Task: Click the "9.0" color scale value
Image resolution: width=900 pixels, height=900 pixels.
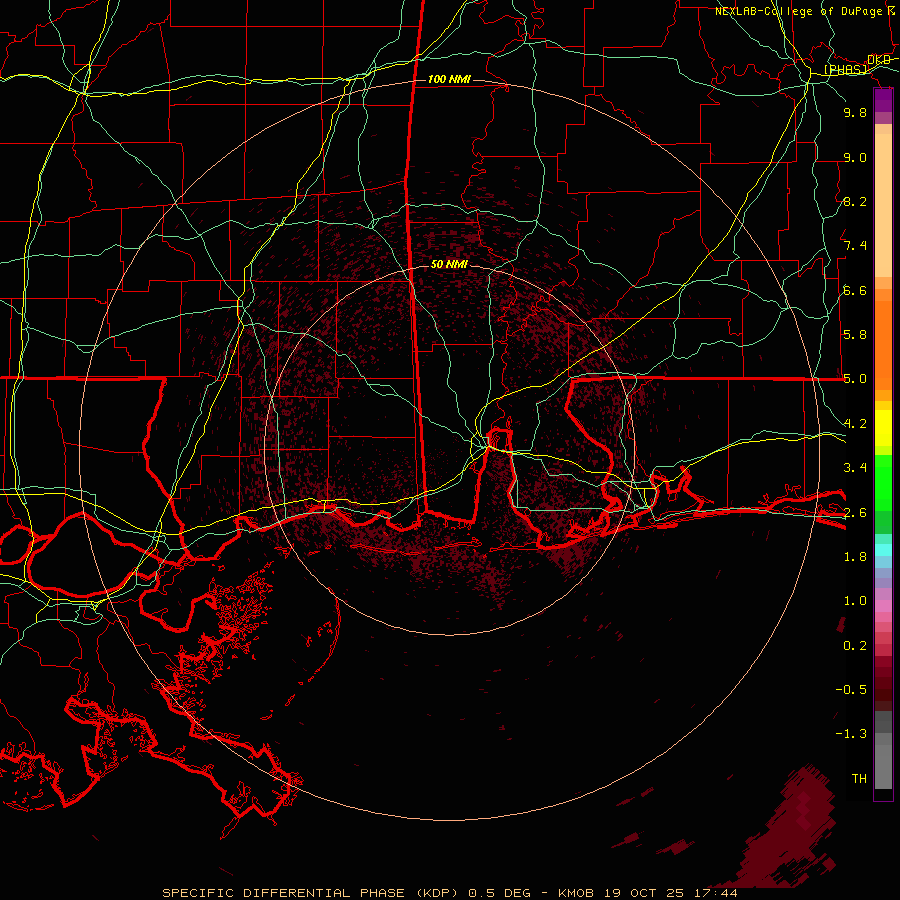Action: [x=855, y=157]
